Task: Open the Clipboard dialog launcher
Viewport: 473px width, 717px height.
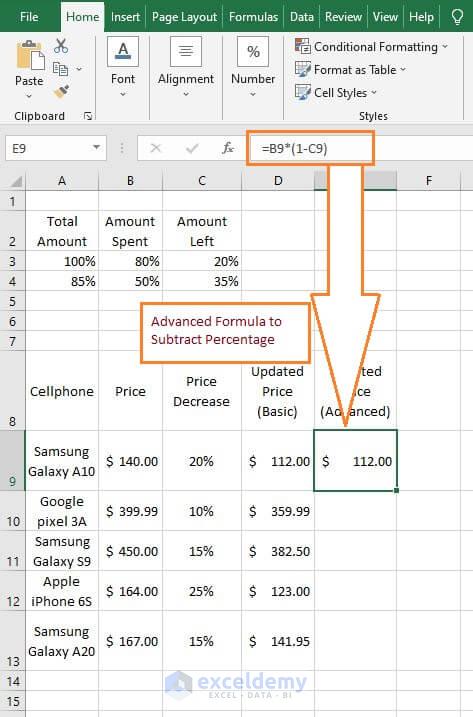Action: (x=88, y=116)
